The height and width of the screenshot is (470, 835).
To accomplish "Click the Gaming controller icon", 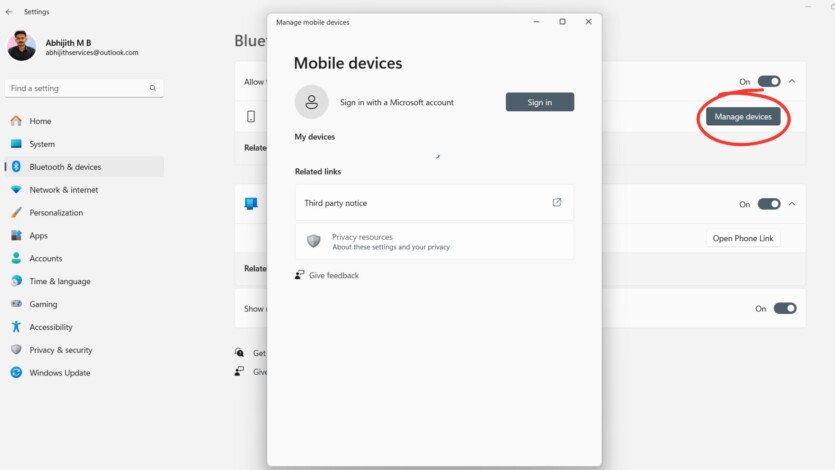I will [16, 303].
